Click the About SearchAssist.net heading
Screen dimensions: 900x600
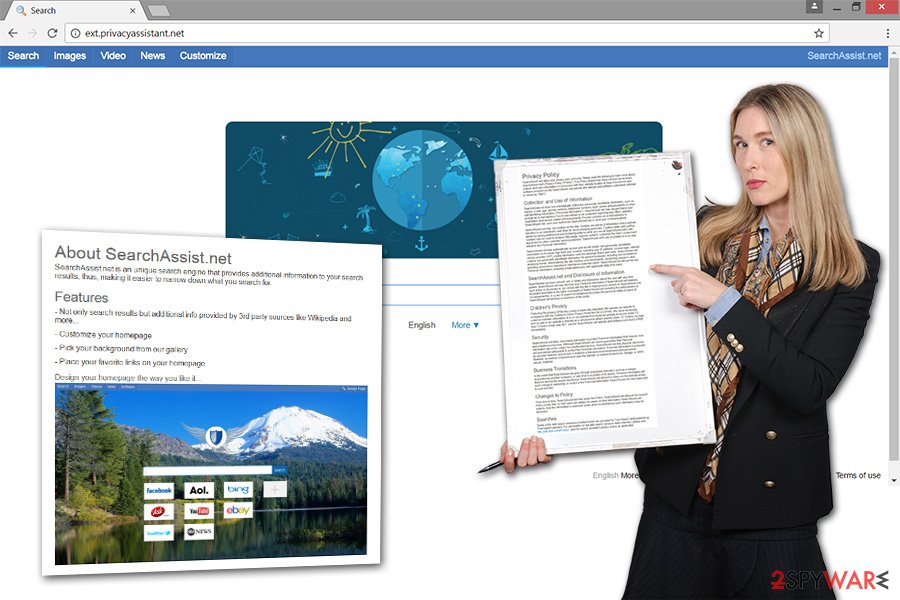143,255
